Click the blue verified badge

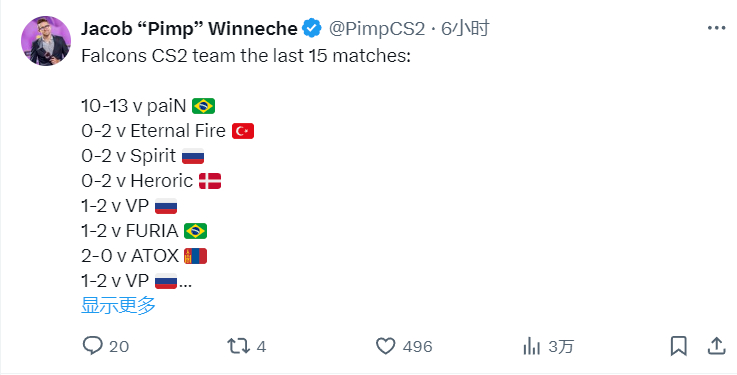pyautogui.click(x=312, y=29)
